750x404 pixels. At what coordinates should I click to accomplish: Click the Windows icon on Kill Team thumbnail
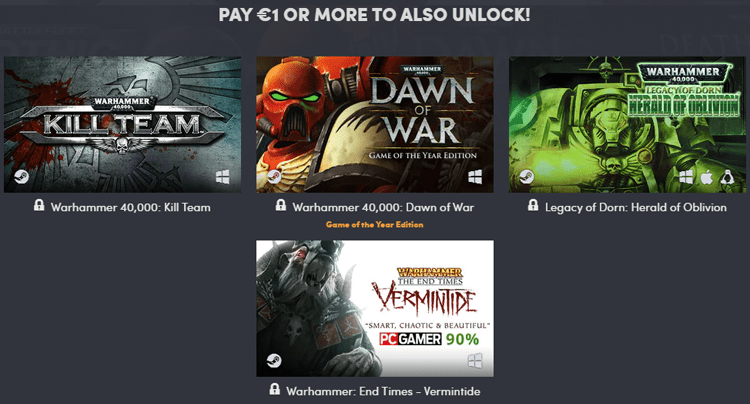222,177
